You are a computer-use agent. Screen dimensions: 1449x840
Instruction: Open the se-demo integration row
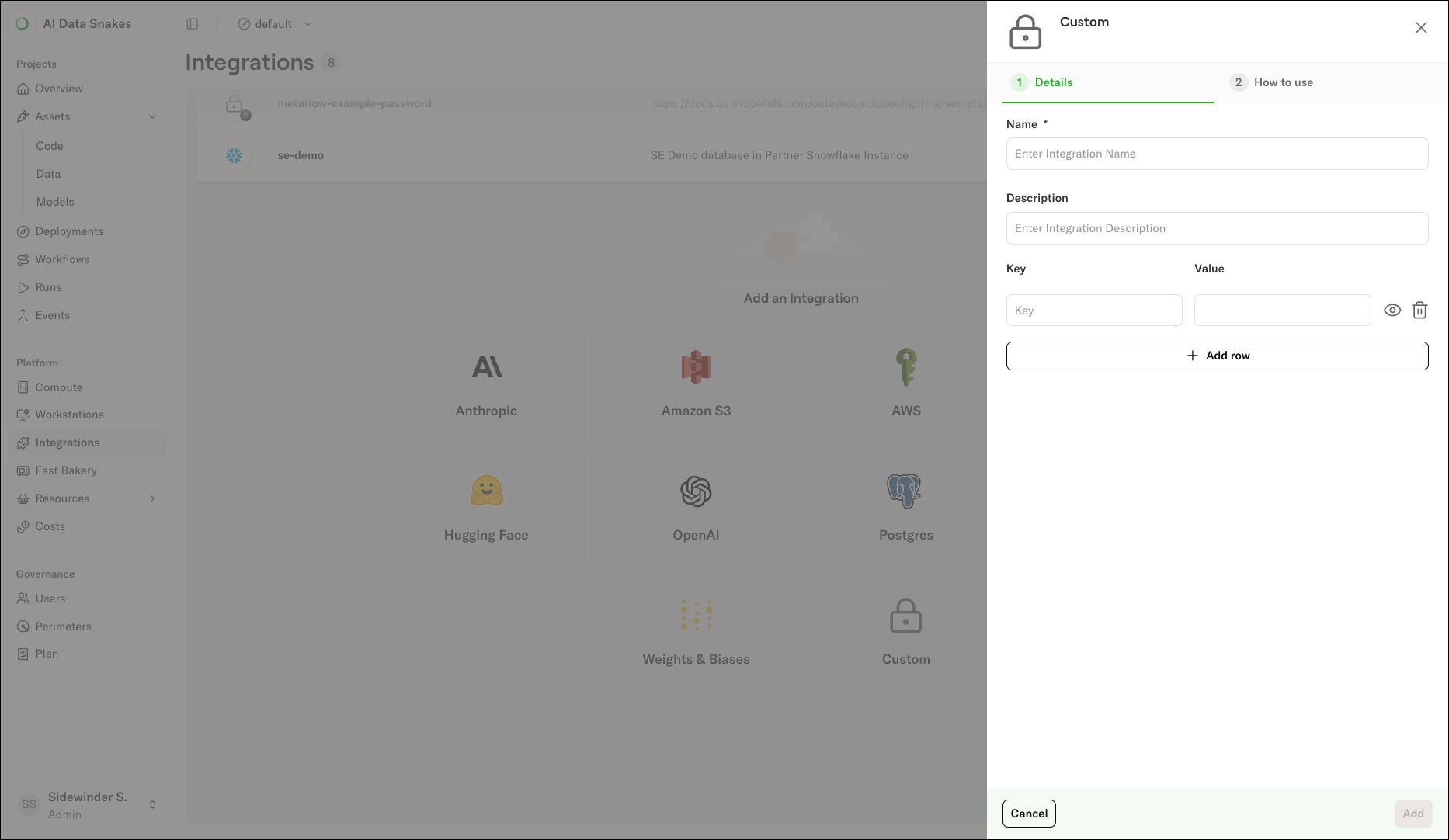point(592,155)
